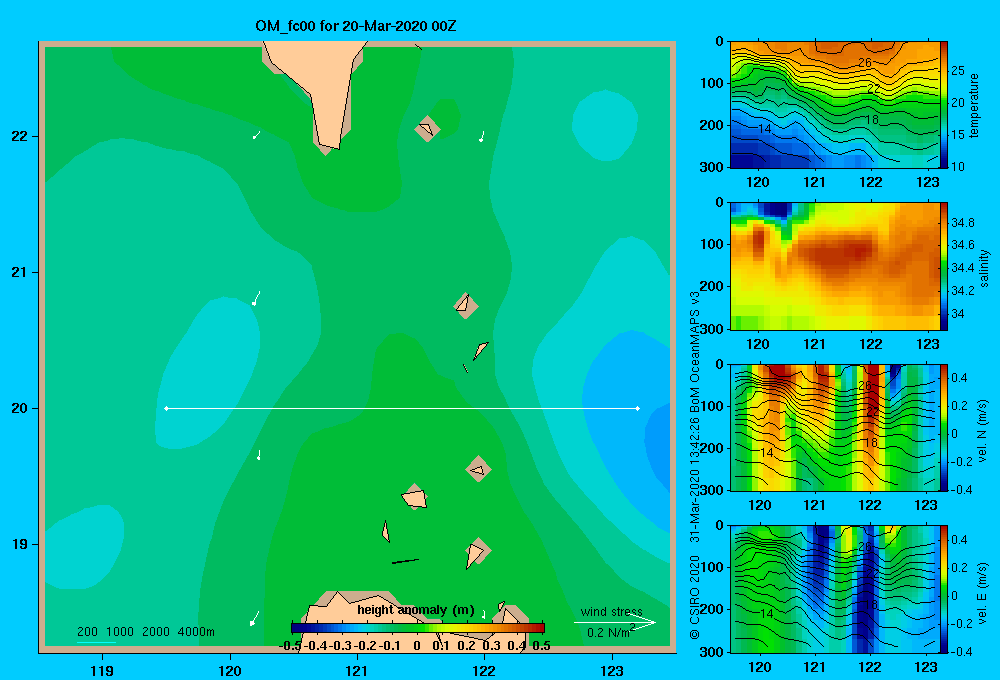
Task: Click the 'salinity' colorbar label
Action: tap(984, 268)
